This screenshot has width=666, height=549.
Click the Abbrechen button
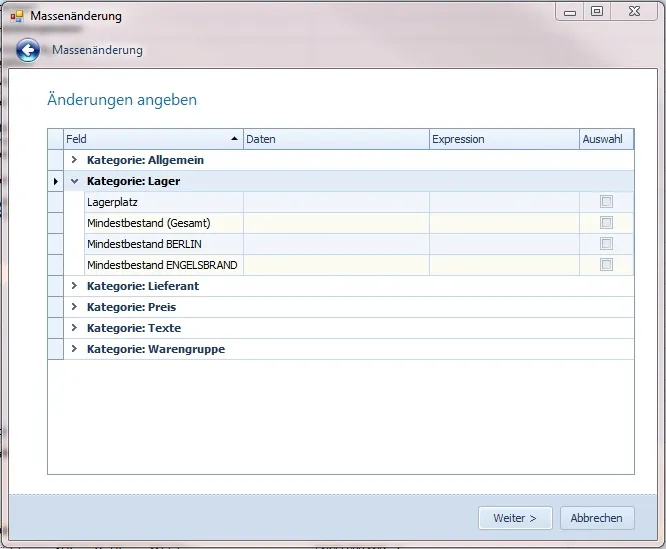pos(597,518)
